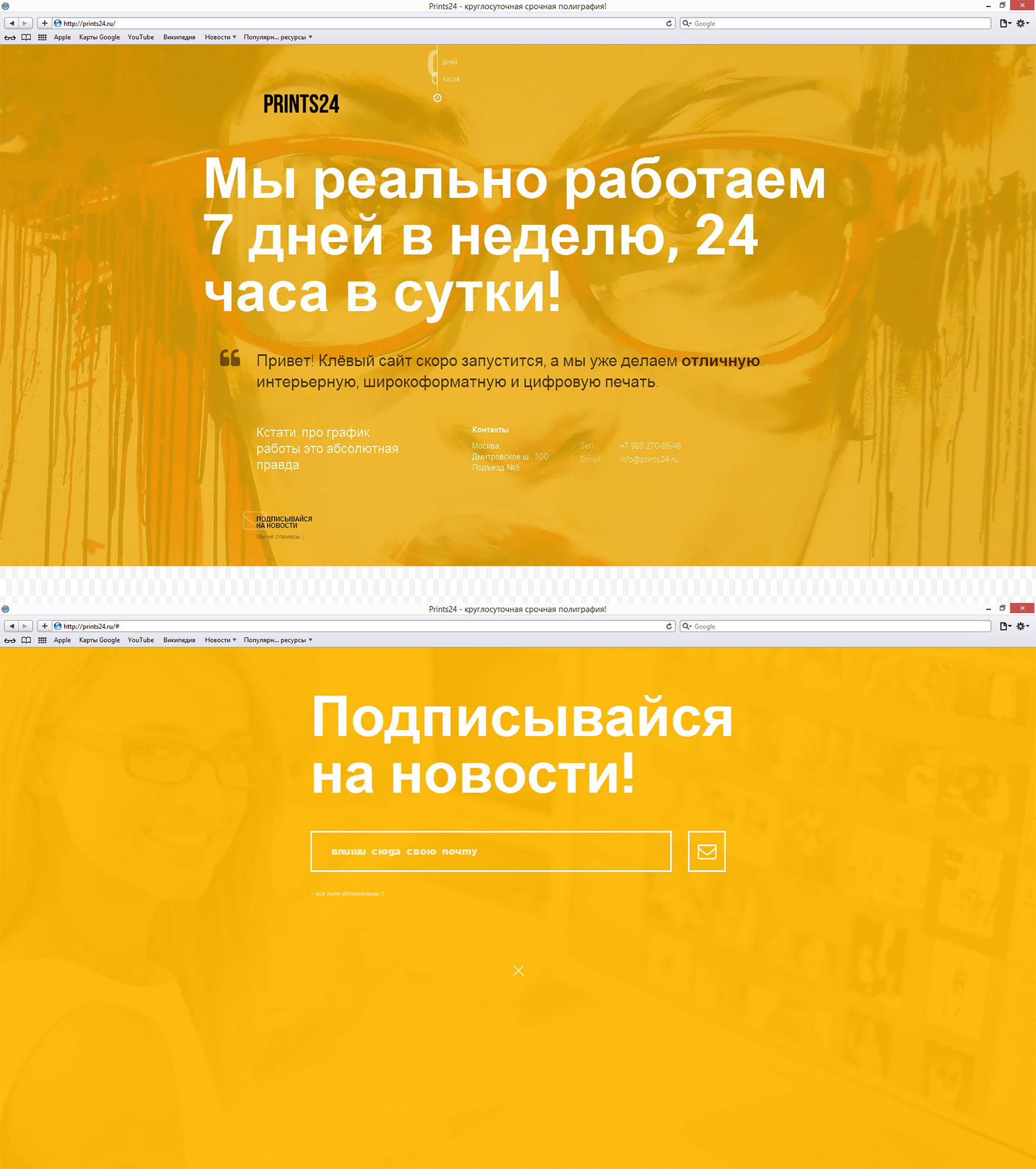Screen dimensions: 1036x1169
Task: Show Top Sites via the grid icon
Action: click(42, 37)
